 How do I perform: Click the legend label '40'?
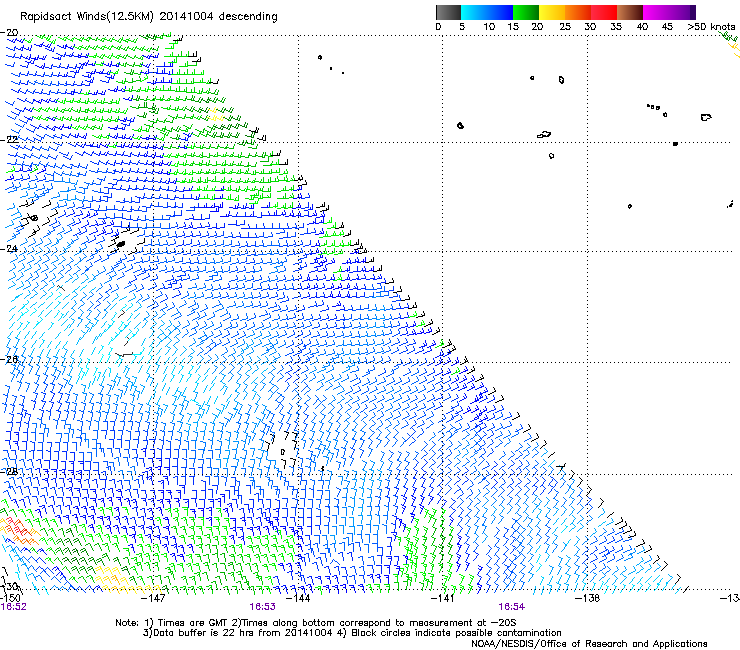642,27
